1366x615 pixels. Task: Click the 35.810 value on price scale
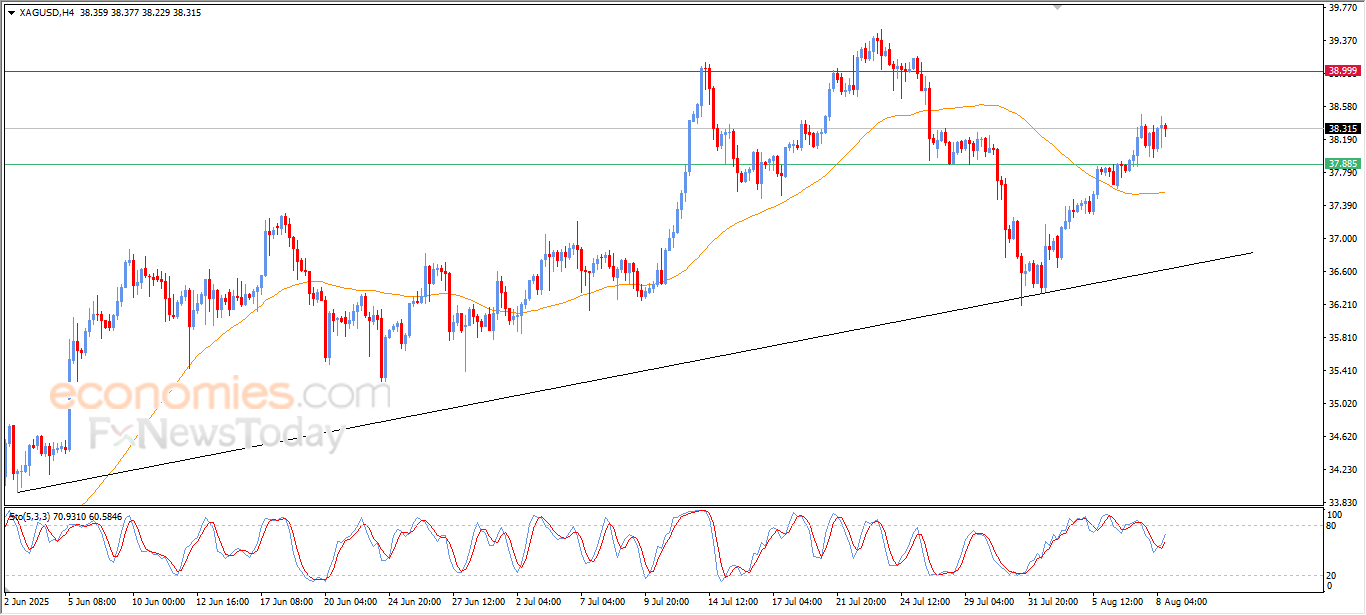tap(1342, 337)
